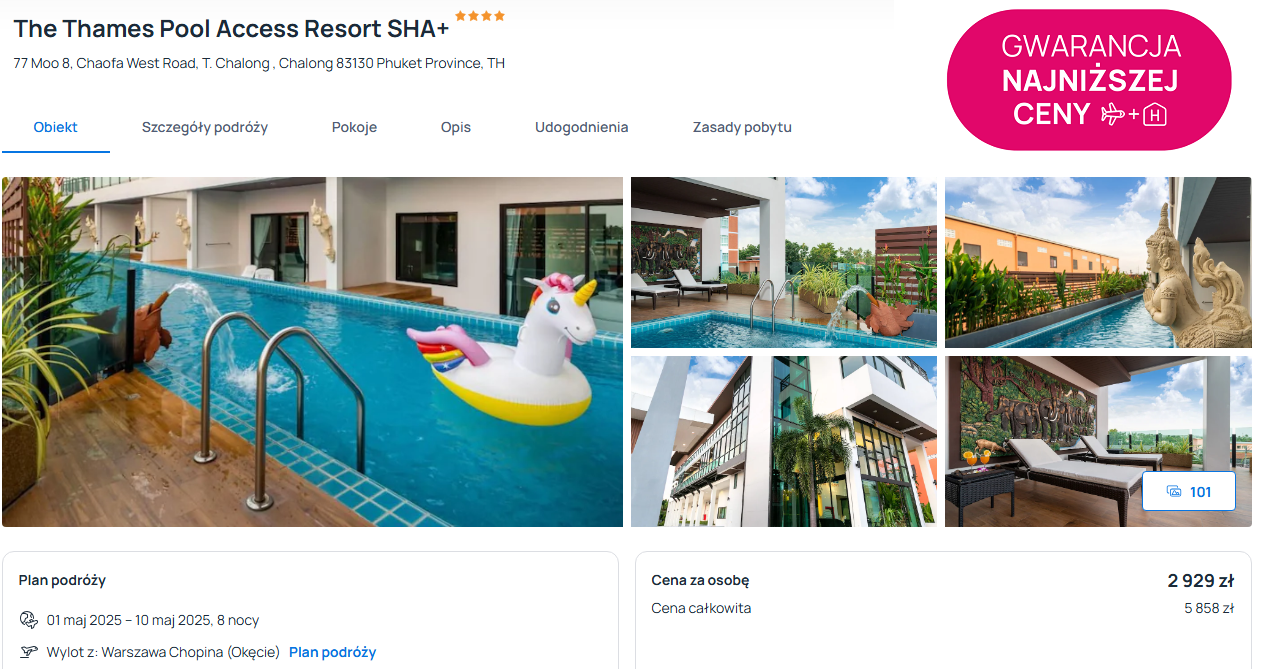Screen dimensions: 1267x669
Task: Open the photo gallery icon showing 101
Action: (1188, 492)
